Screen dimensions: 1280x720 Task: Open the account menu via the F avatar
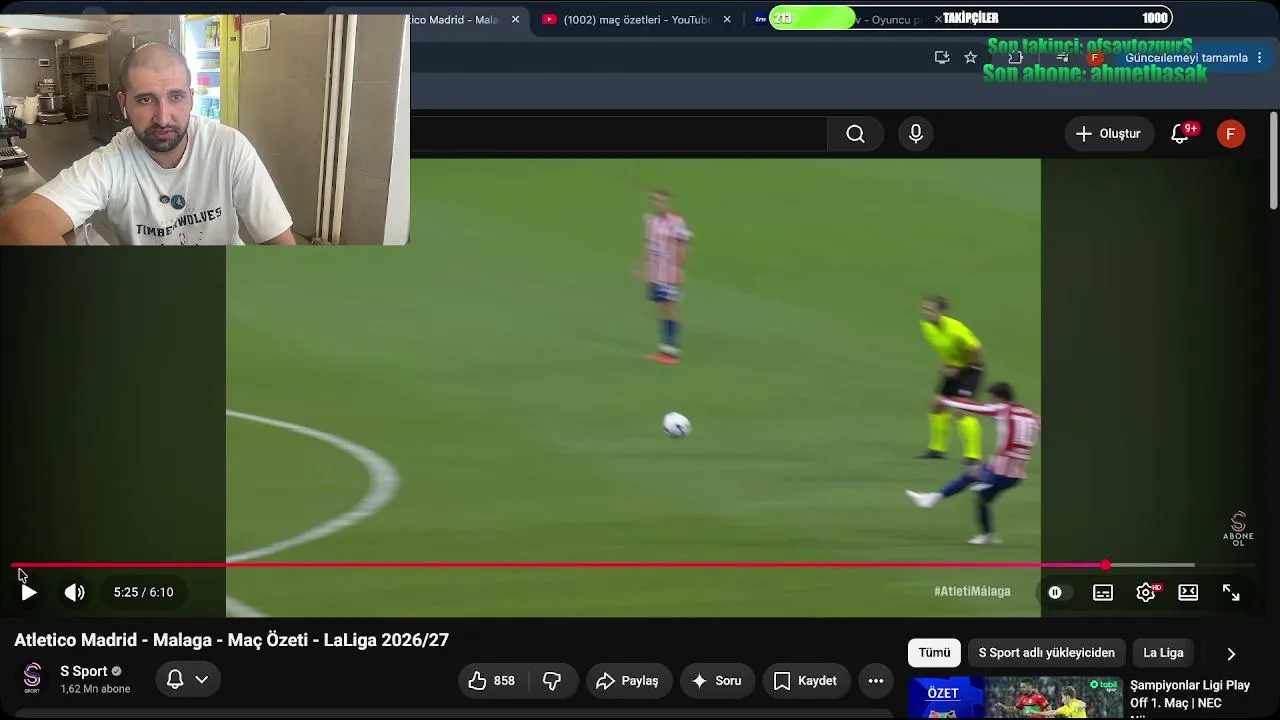(x=1231, y=134)
